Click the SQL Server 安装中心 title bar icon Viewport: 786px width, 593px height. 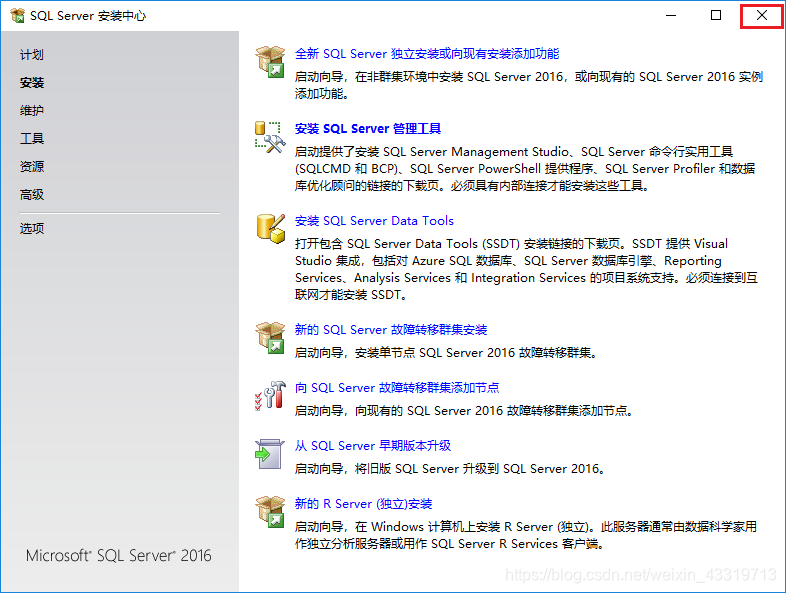(x=18, y=16)
